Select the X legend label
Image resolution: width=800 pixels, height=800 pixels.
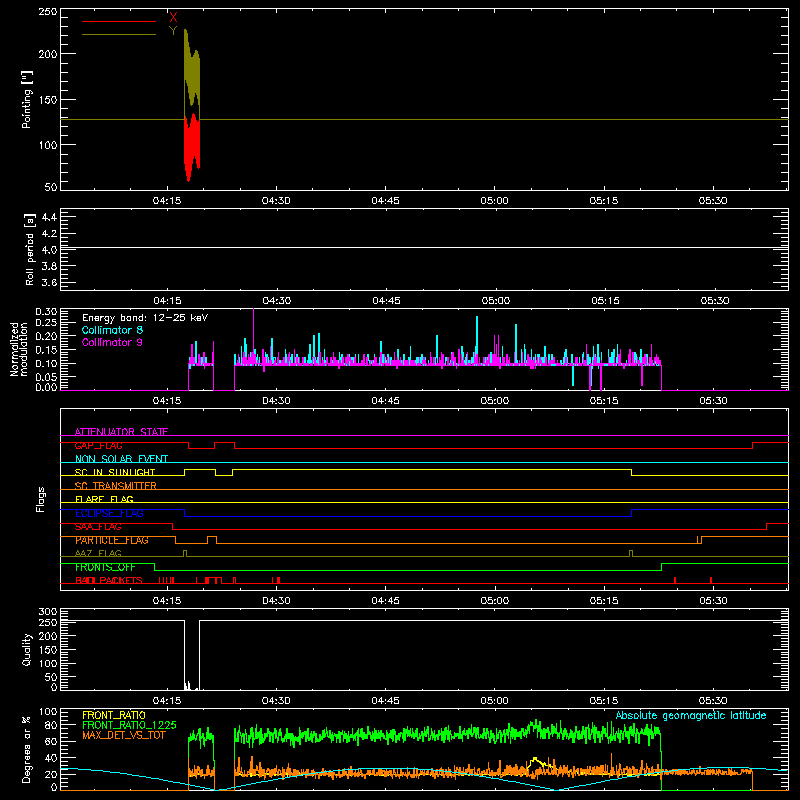[x=173, y=17]
